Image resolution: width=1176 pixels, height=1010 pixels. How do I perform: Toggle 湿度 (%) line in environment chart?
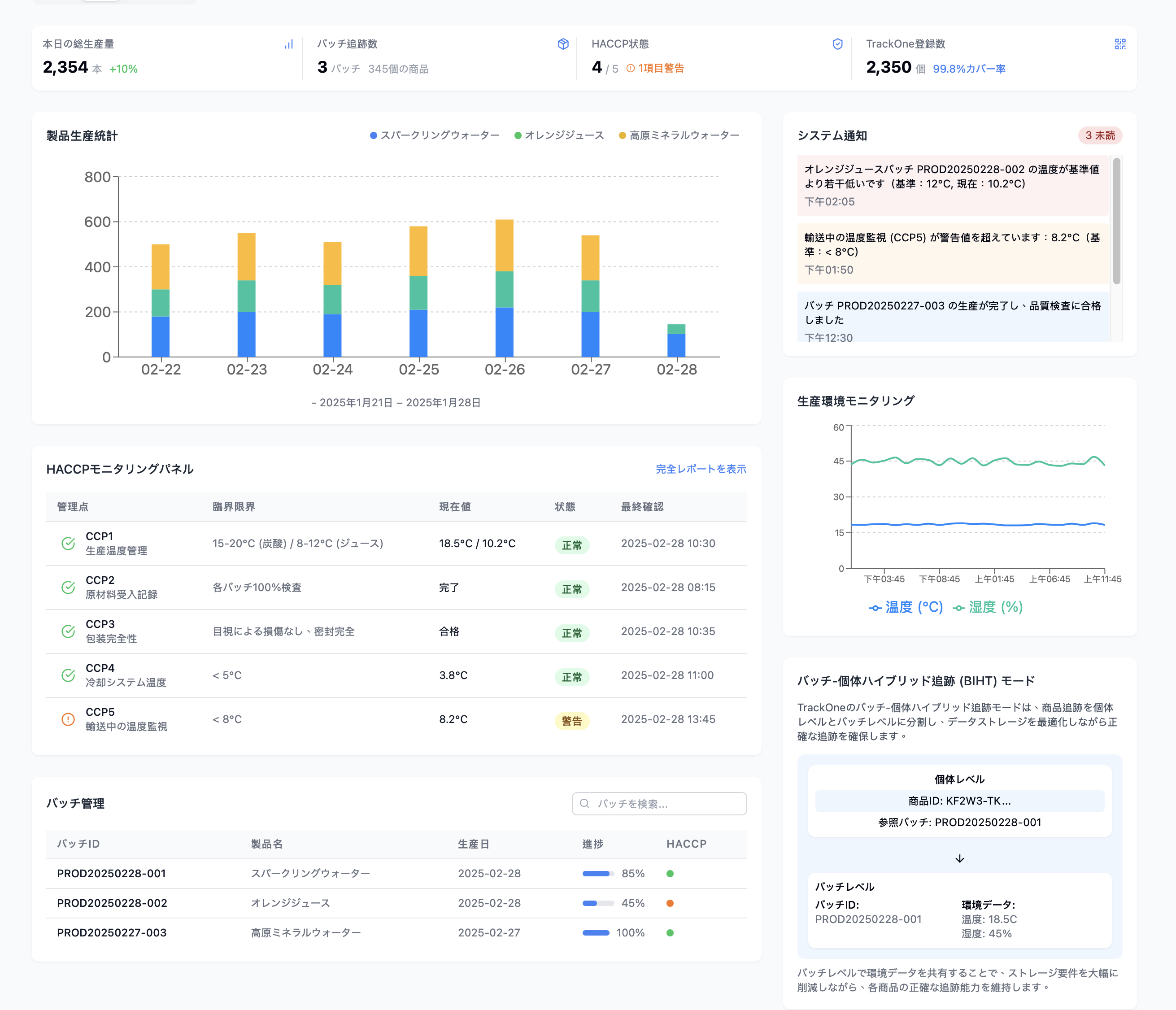tap(988, 607)
